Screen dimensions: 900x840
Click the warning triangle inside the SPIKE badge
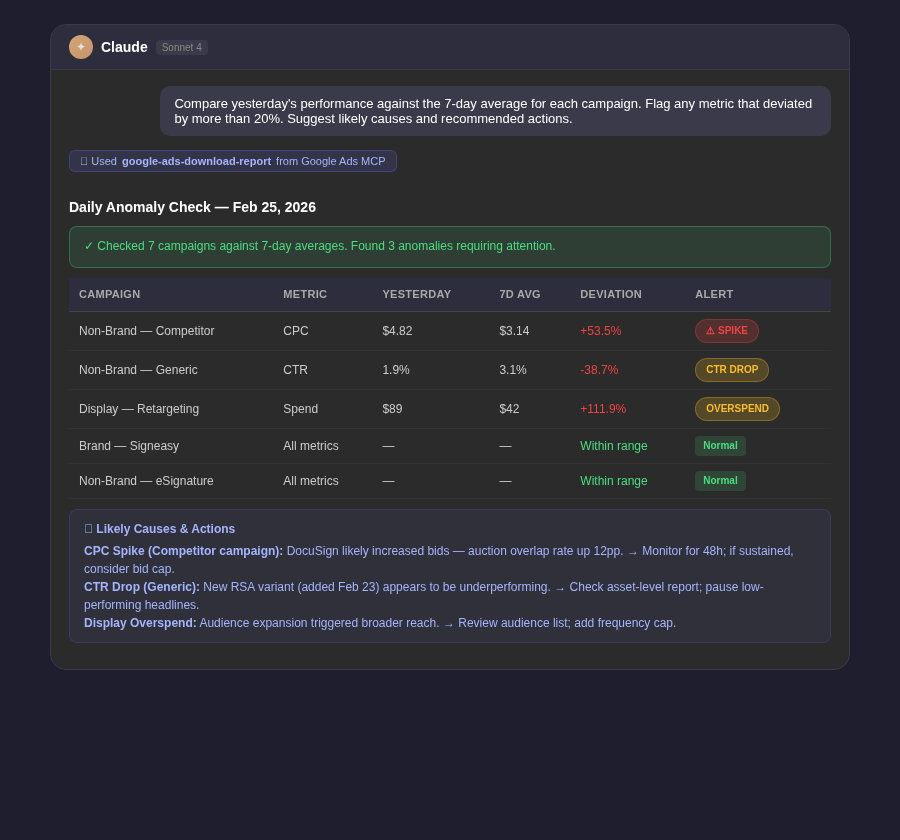tap(711, 330)
